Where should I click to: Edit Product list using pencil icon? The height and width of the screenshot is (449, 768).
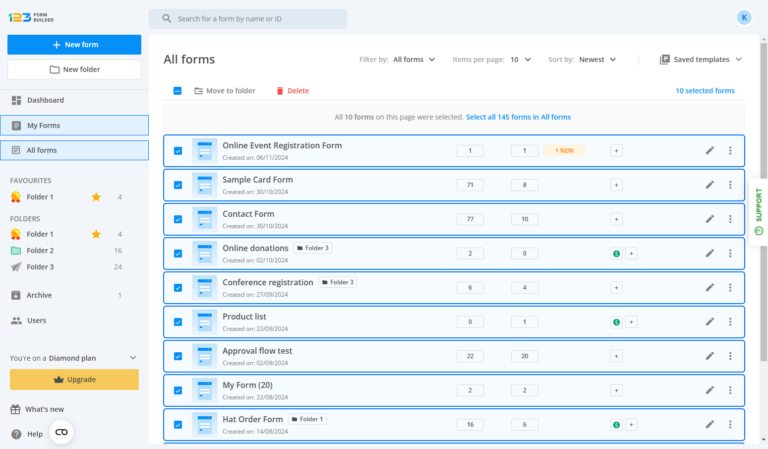click(710, 322)
